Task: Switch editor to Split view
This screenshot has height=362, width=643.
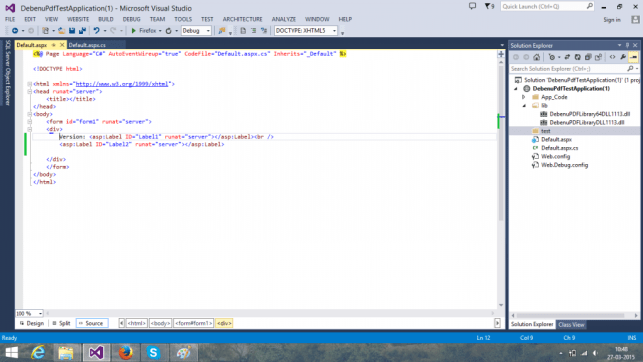Action: pos(62,323)
